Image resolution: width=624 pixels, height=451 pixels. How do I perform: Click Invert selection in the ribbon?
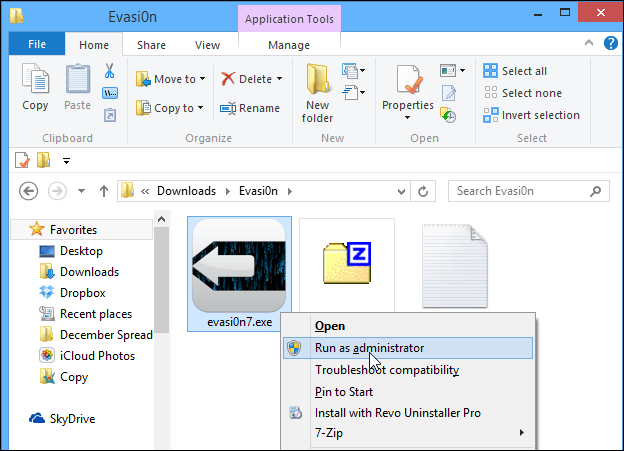[531, 115]
